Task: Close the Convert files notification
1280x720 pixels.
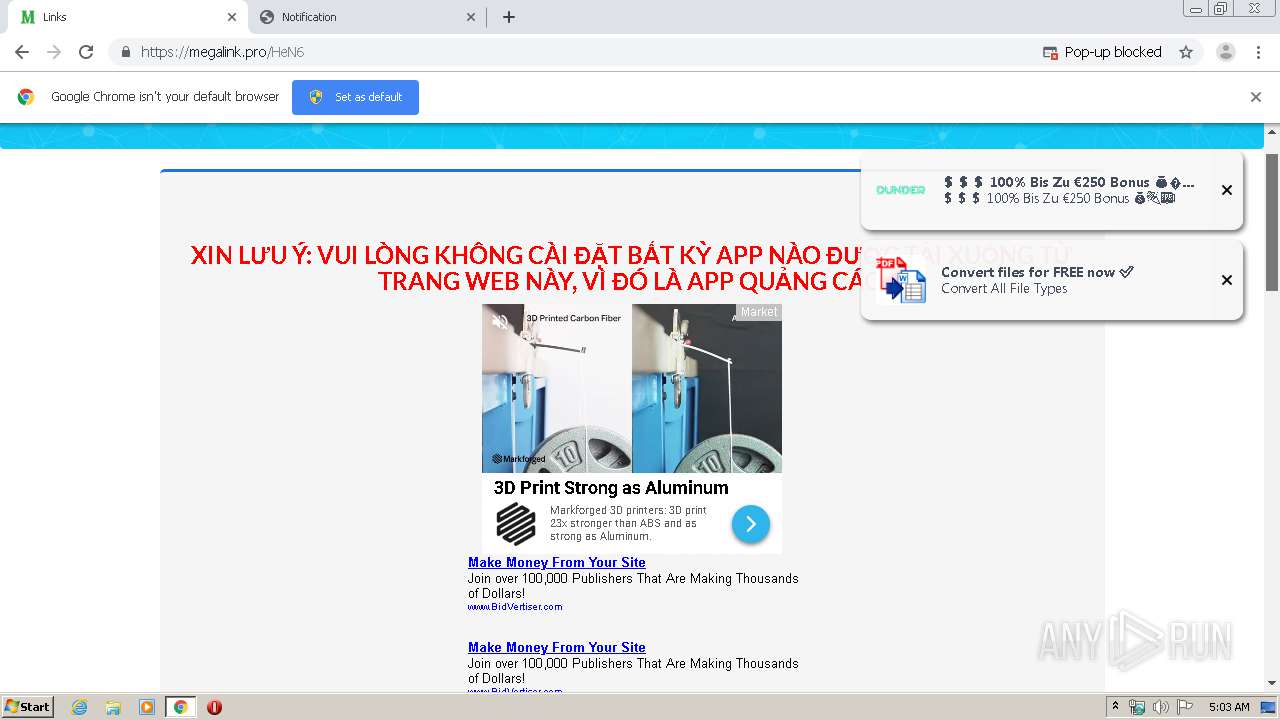Action: 1227,280
